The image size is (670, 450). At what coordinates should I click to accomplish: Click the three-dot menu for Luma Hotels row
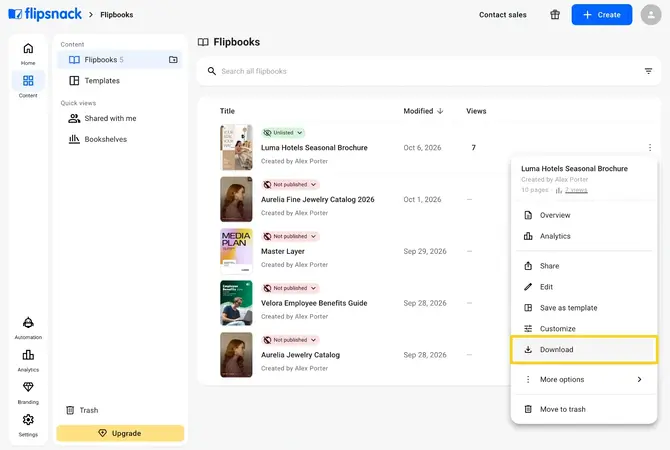click(649, 147)
